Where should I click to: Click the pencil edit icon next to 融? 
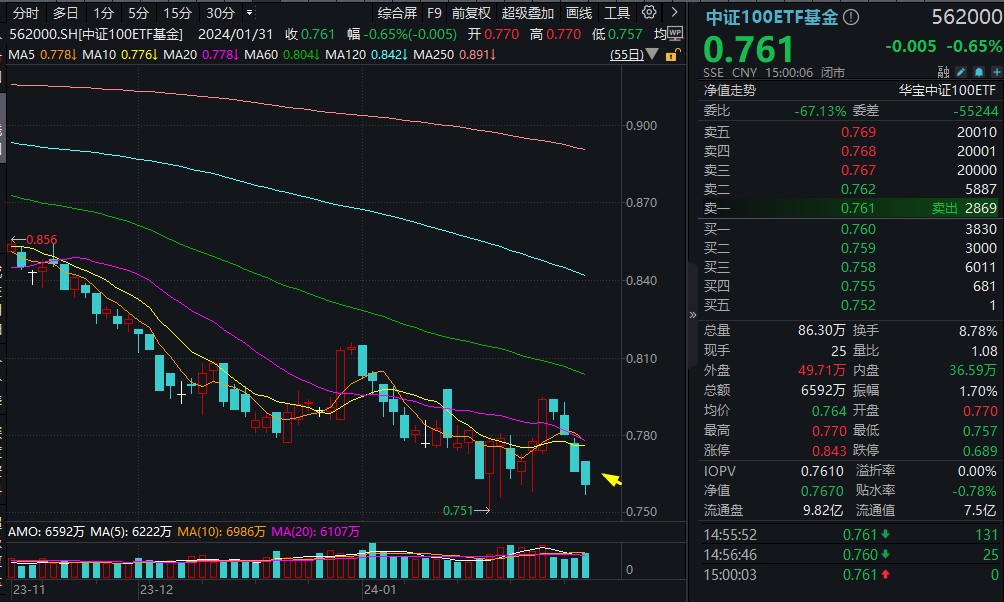(960, 71)
